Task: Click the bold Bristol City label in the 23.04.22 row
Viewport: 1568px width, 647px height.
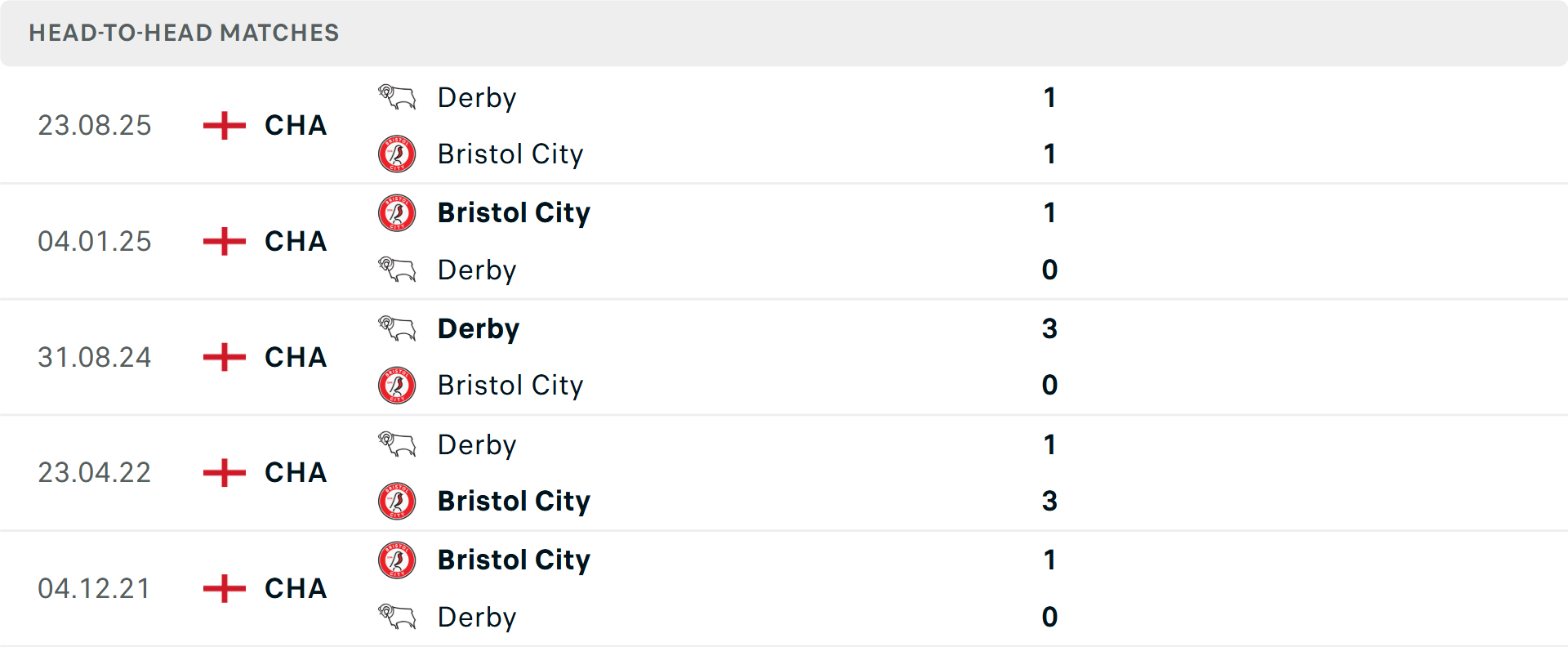Action: coord(514,502)
